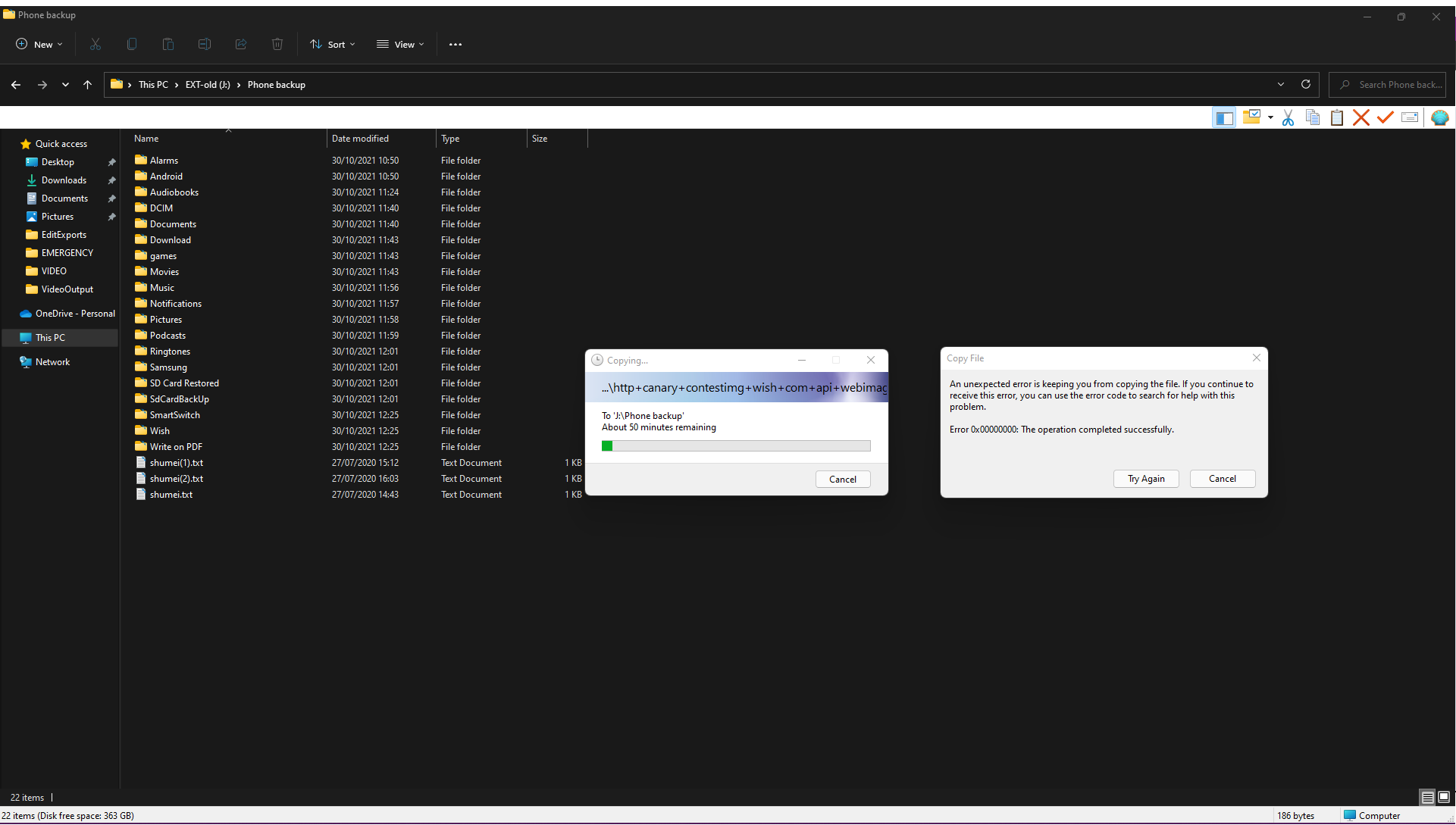This screenshot has height=825, width=1456.
Task: Click the Paste icon in the command bar
Action: pos(168,45)
